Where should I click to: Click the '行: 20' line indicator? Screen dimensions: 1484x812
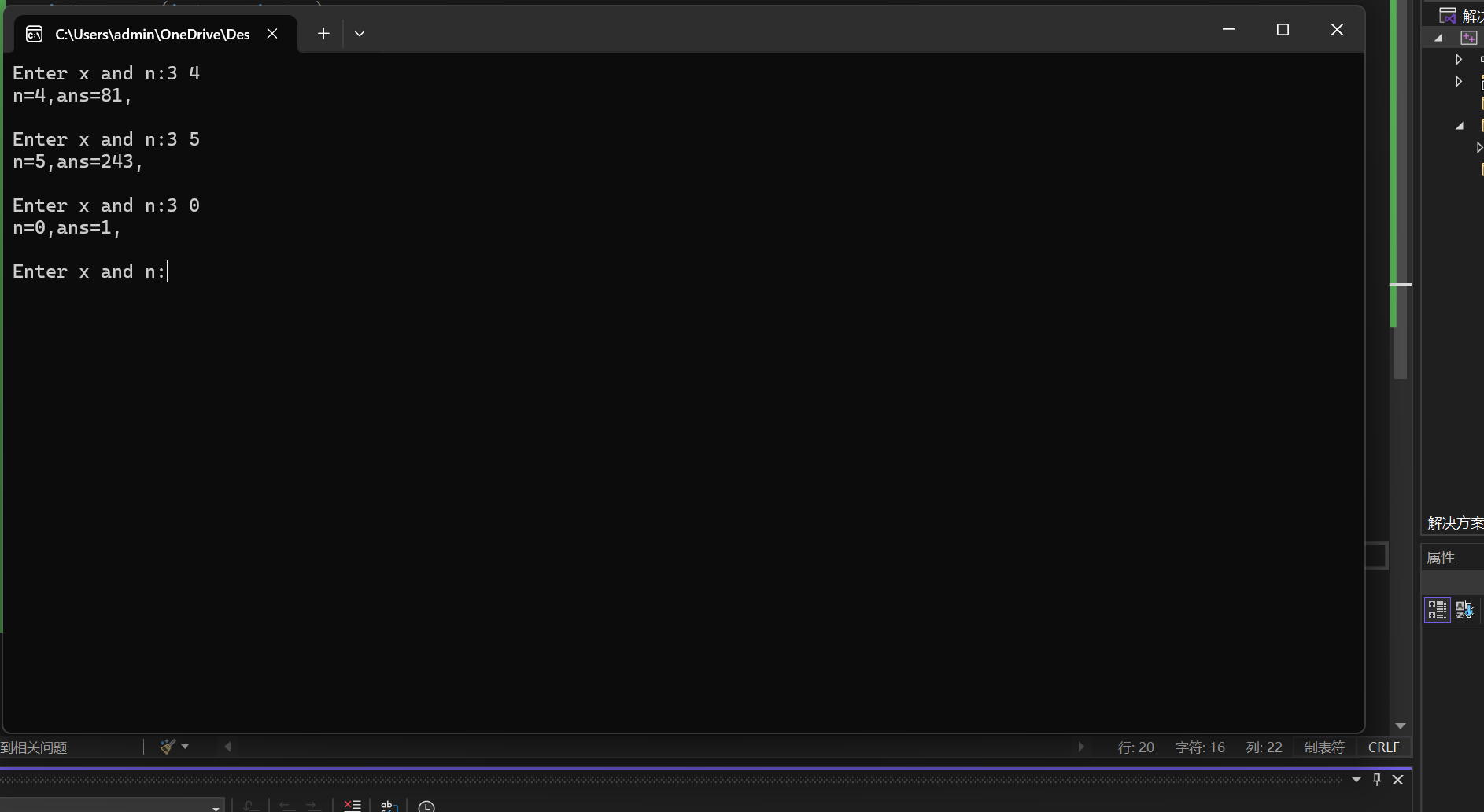1135,747
